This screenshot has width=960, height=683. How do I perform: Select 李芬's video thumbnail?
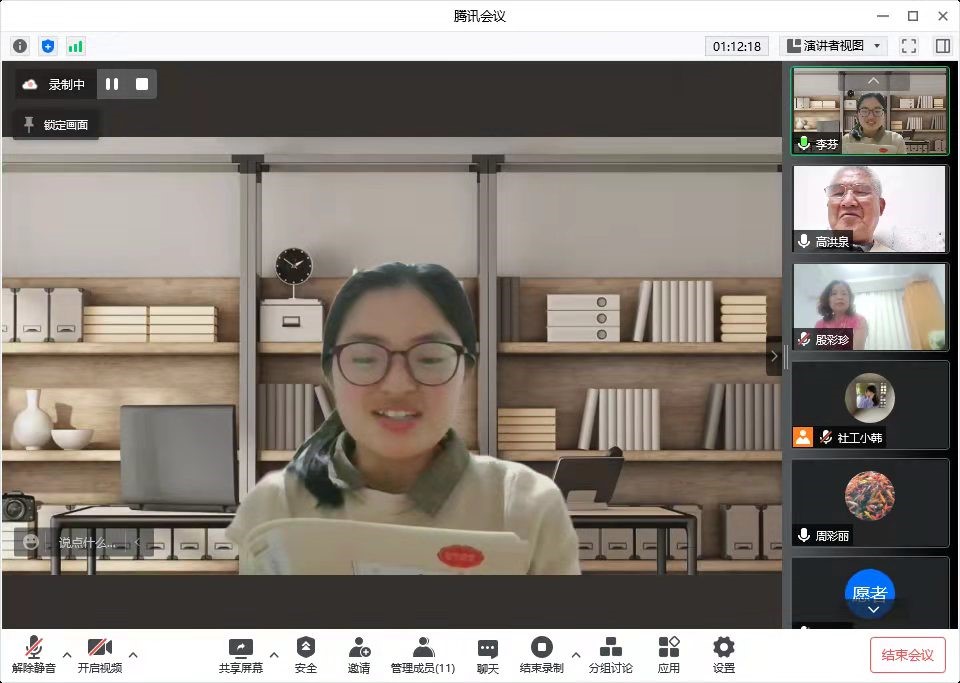pyautogui.click(x=870, y=111)
